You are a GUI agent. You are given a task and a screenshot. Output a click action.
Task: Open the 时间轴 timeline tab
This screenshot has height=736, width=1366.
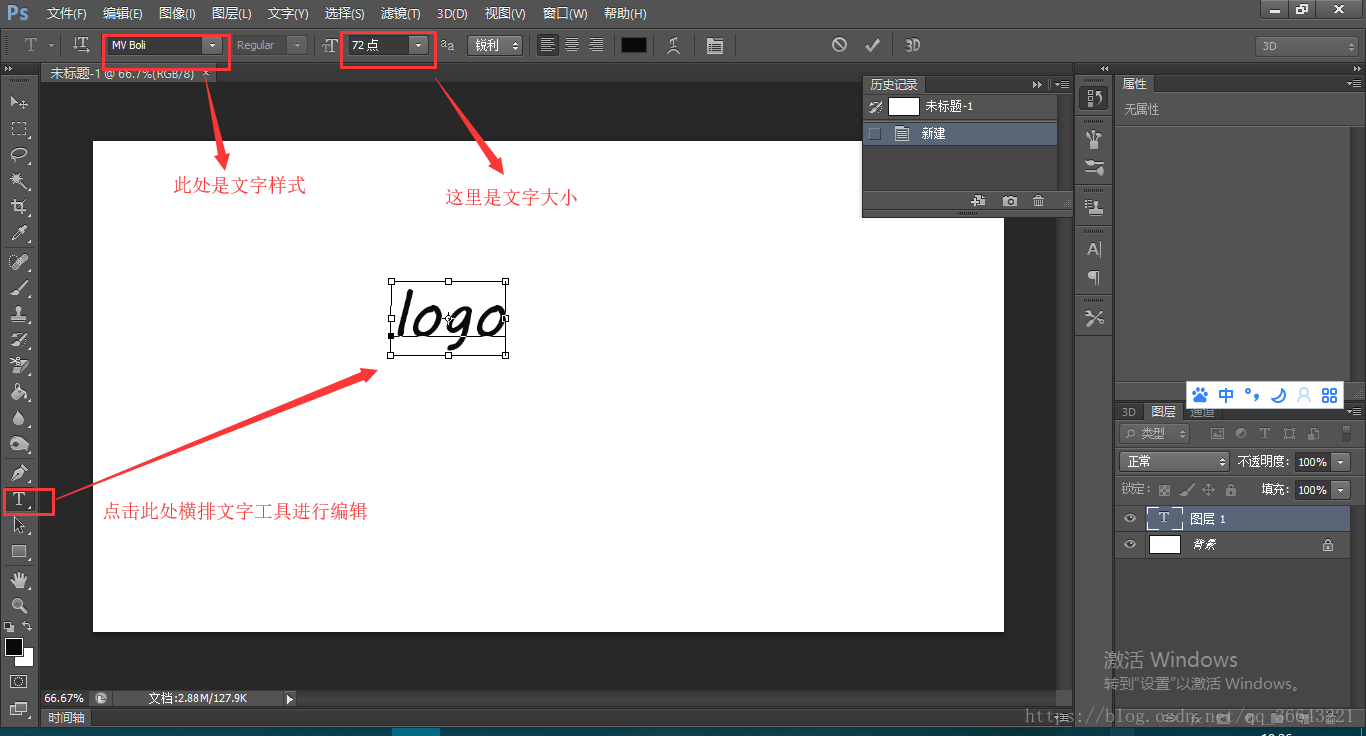66,718
